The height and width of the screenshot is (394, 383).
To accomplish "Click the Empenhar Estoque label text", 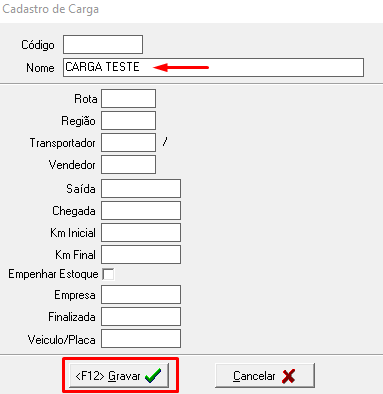I will click(53, 274).
